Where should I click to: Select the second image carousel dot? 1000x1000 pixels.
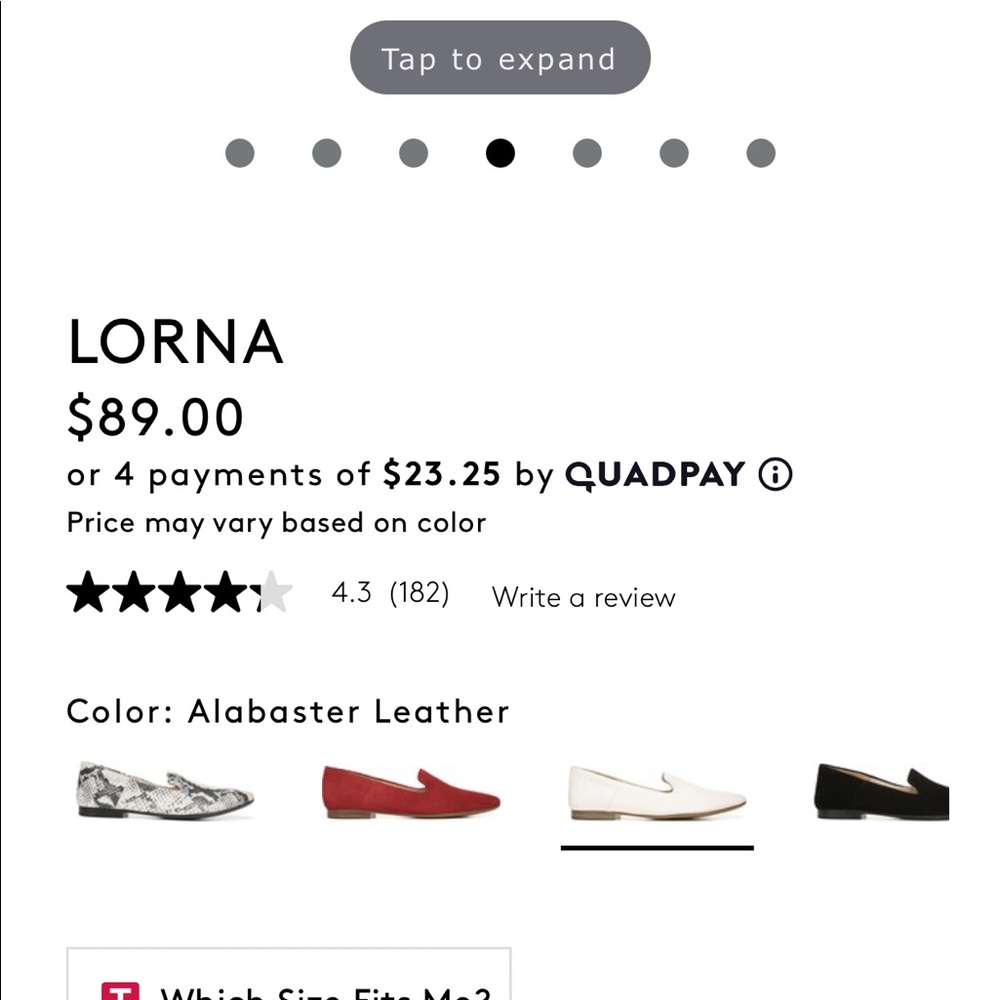coord(327,153)
